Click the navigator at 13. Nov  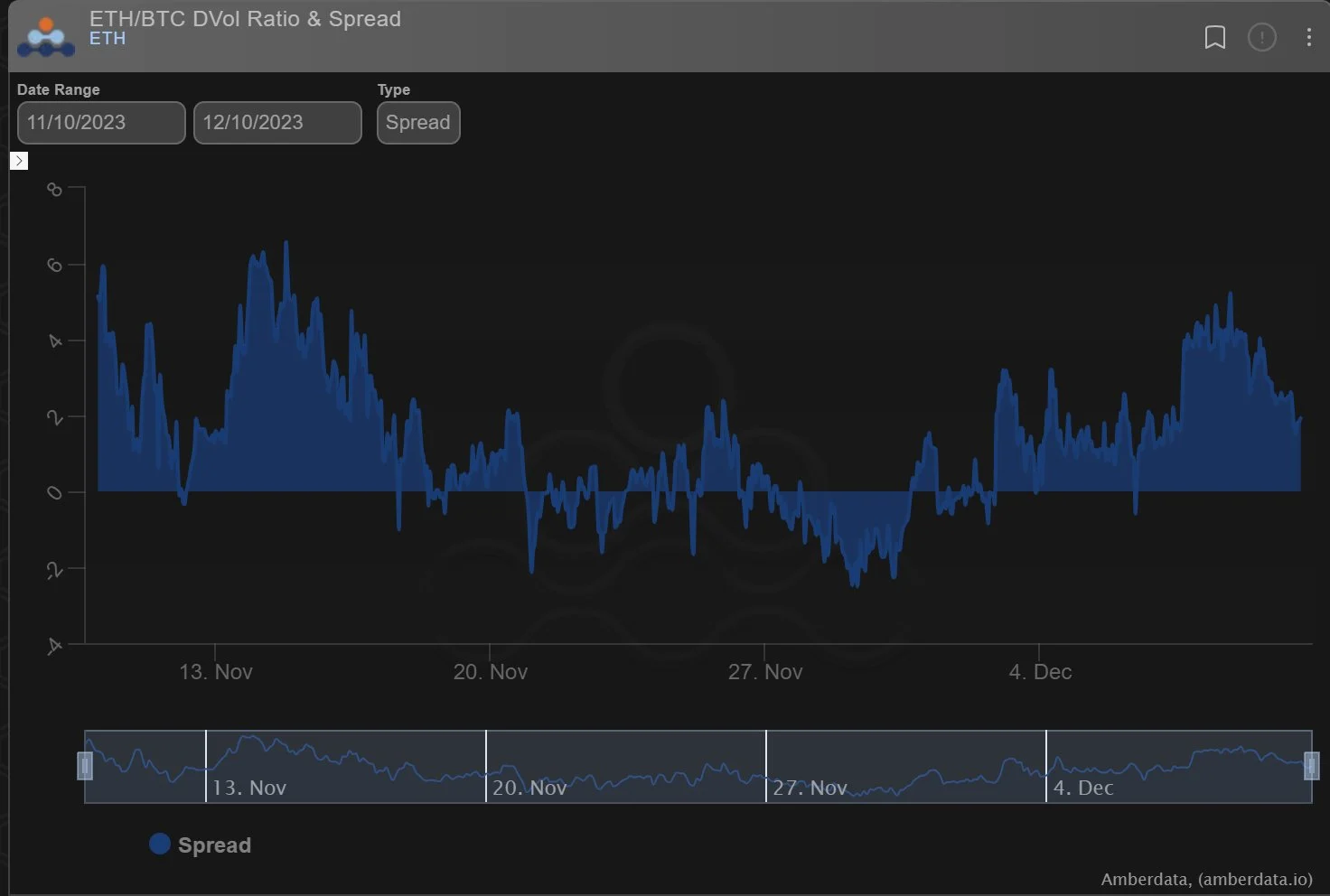pyautogui.click(x=249, y=788)
